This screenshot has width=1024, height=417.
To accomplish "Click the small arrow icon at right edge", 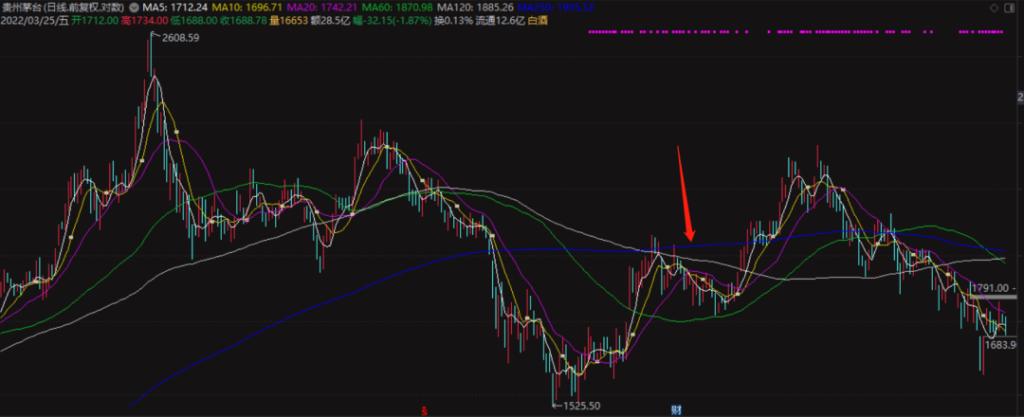I will [x=1018, y=96].
